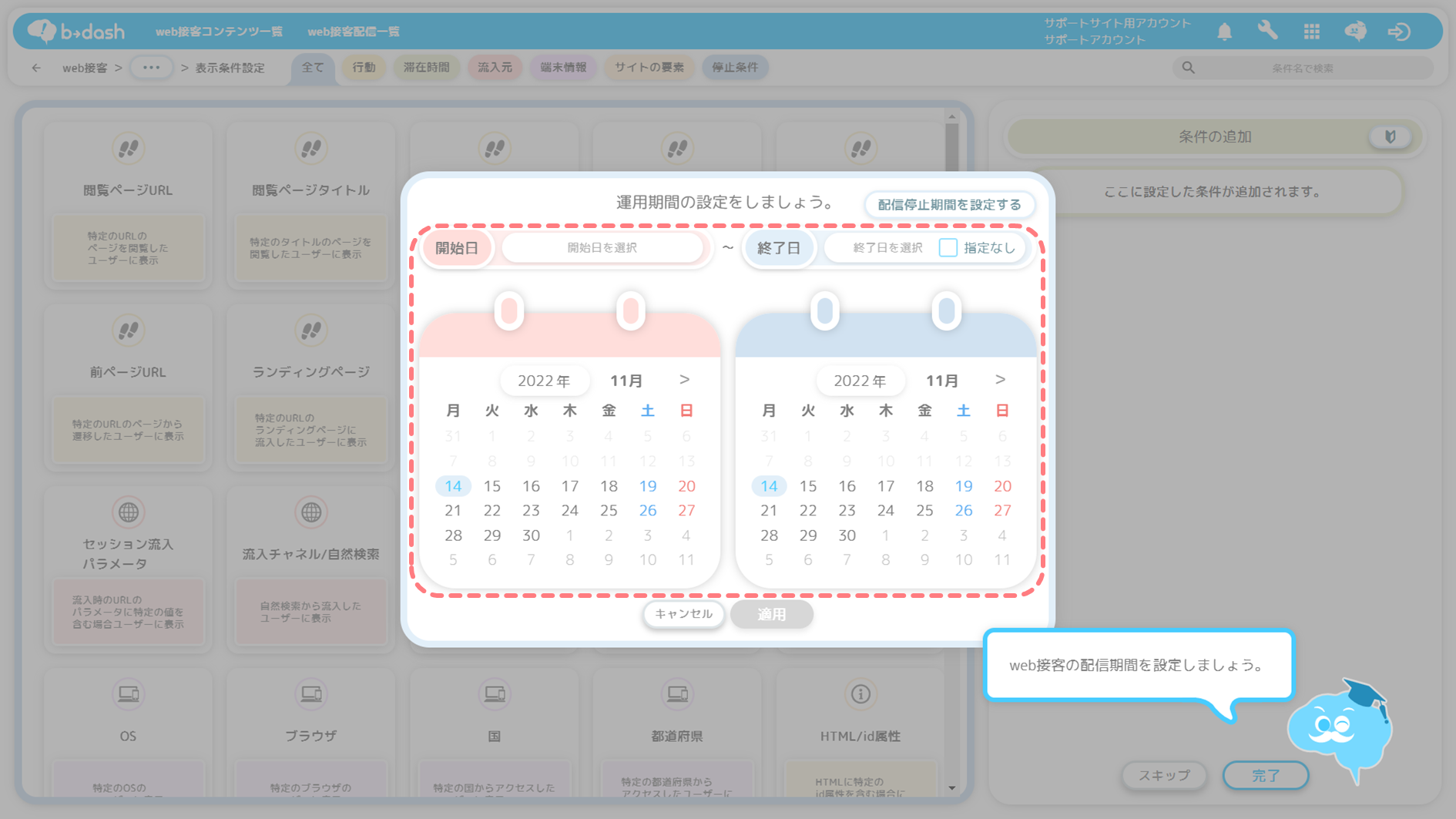Screen dimensions: 1456x819
Task: Click the b-dash mascot character
Action: pos(1340,729)
